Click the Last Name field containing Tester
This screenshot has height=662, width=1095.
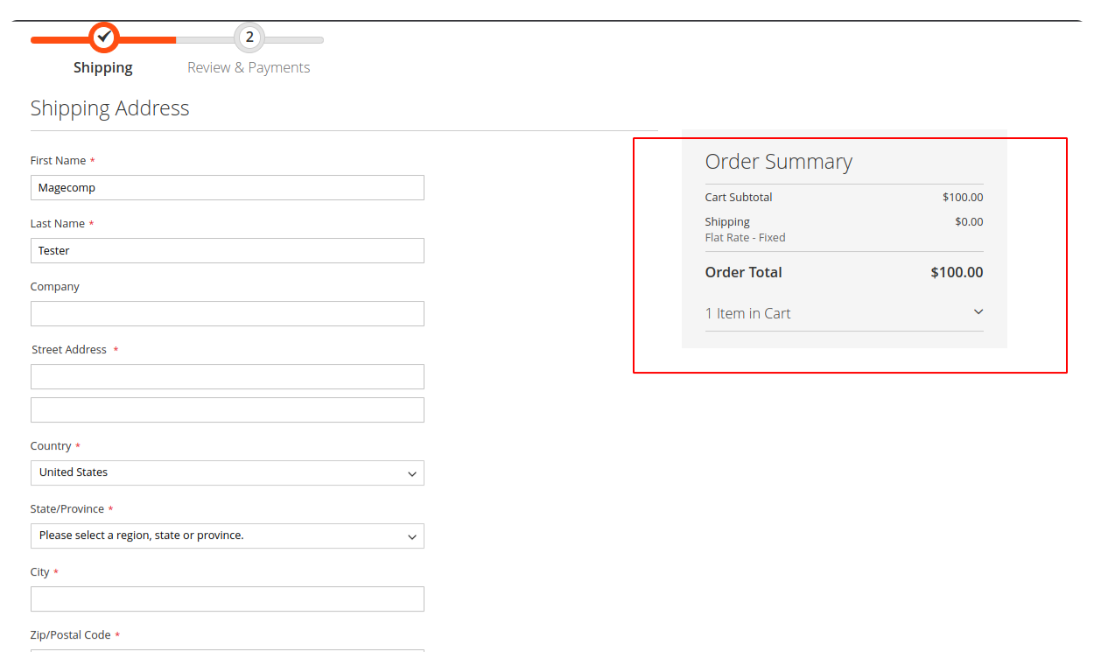pyautogui.click(x=227, y=251)
